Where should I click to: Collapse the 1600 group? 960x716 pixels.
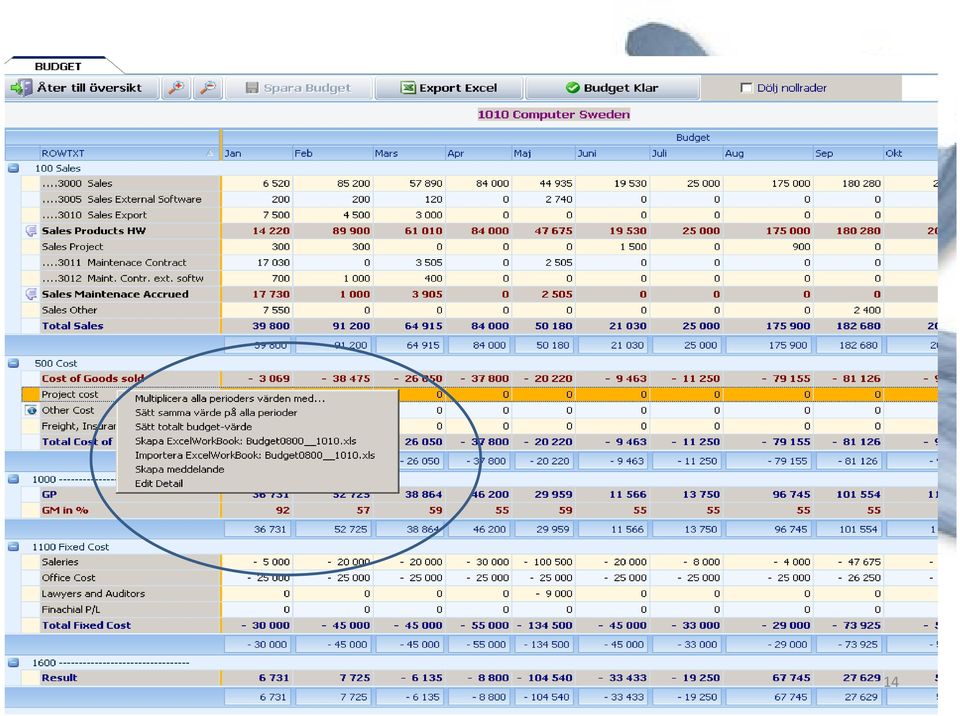pos(13,663)
